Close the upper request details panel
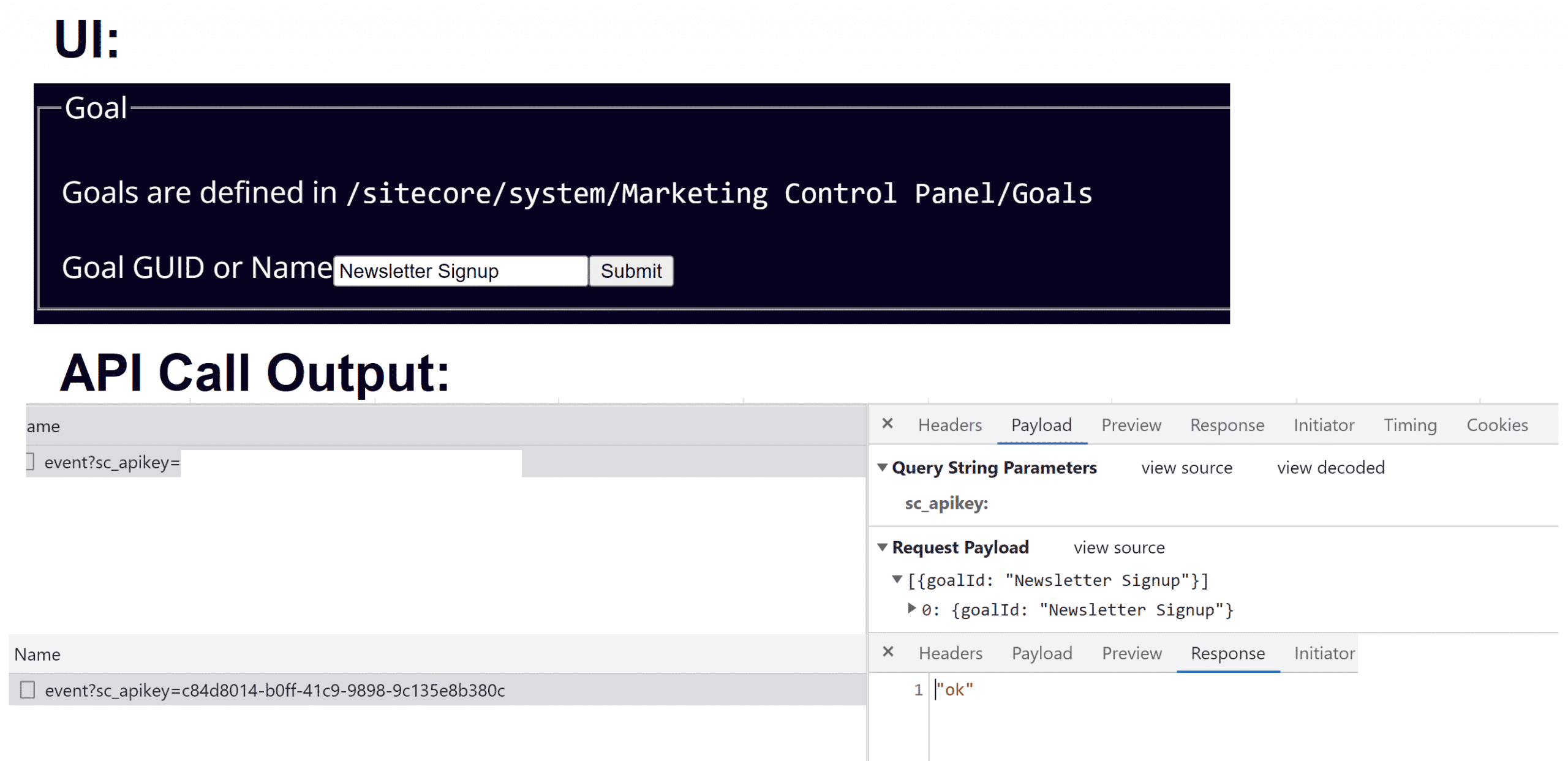The width and height of the screenshot is (1568, 761). (887, 424)
